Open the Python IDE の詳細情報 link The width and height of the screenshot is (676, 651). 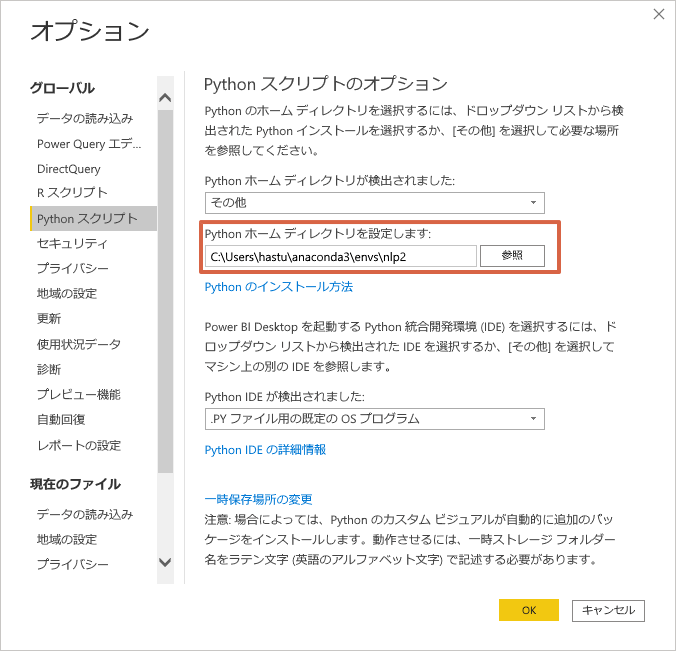tap(265, 450)
